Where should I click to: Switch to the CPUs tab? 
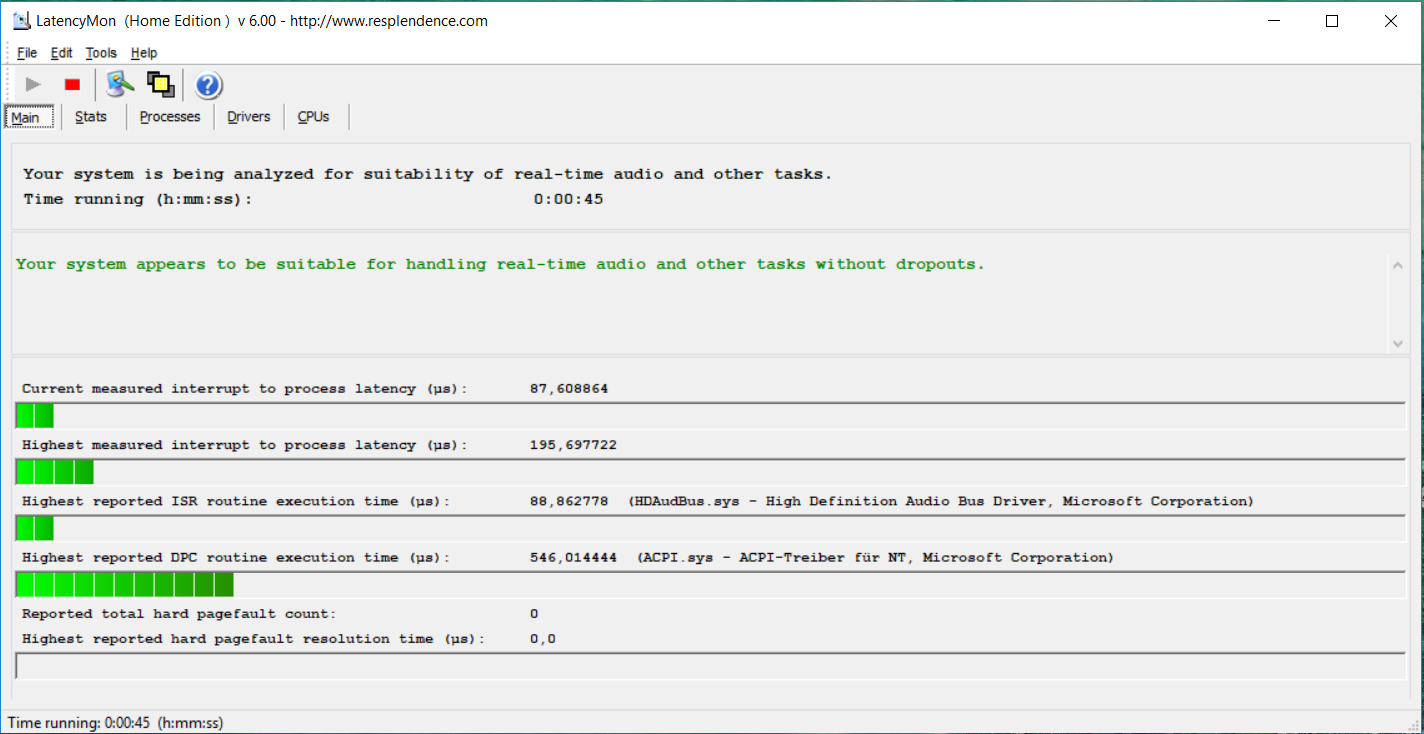pos(313,117)
